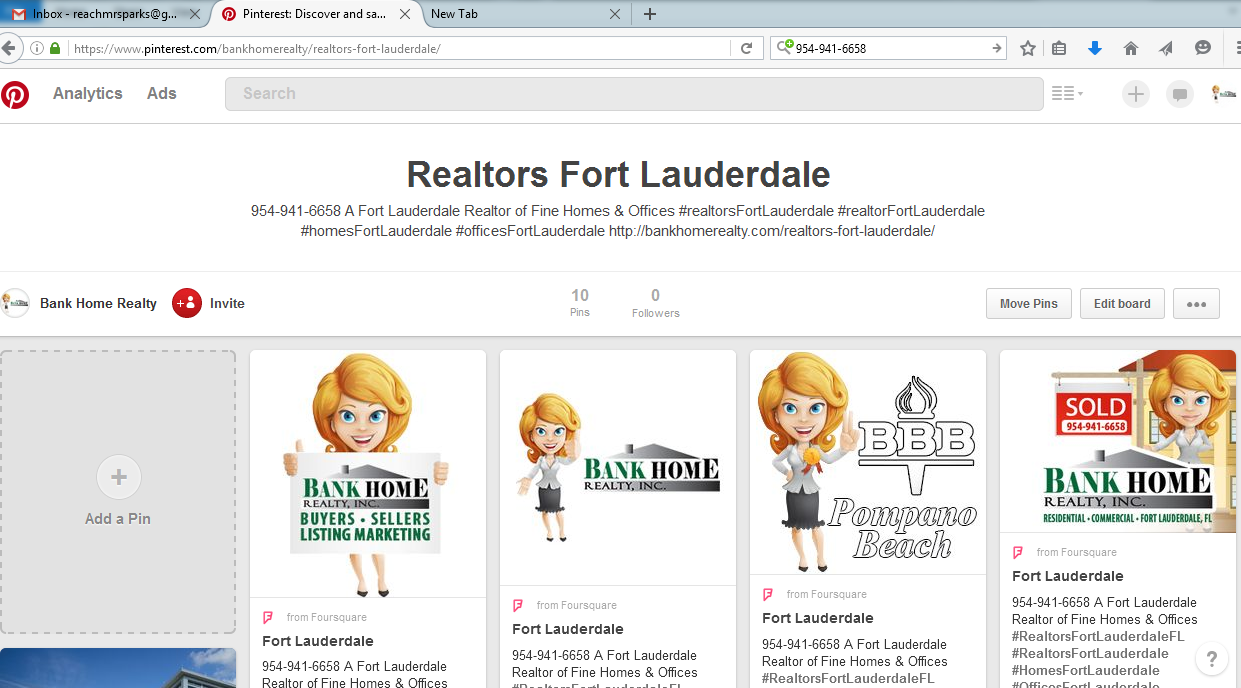Open the messages chat bubble icon
The image size is (1241, 688).
[x=1180, y=94]
